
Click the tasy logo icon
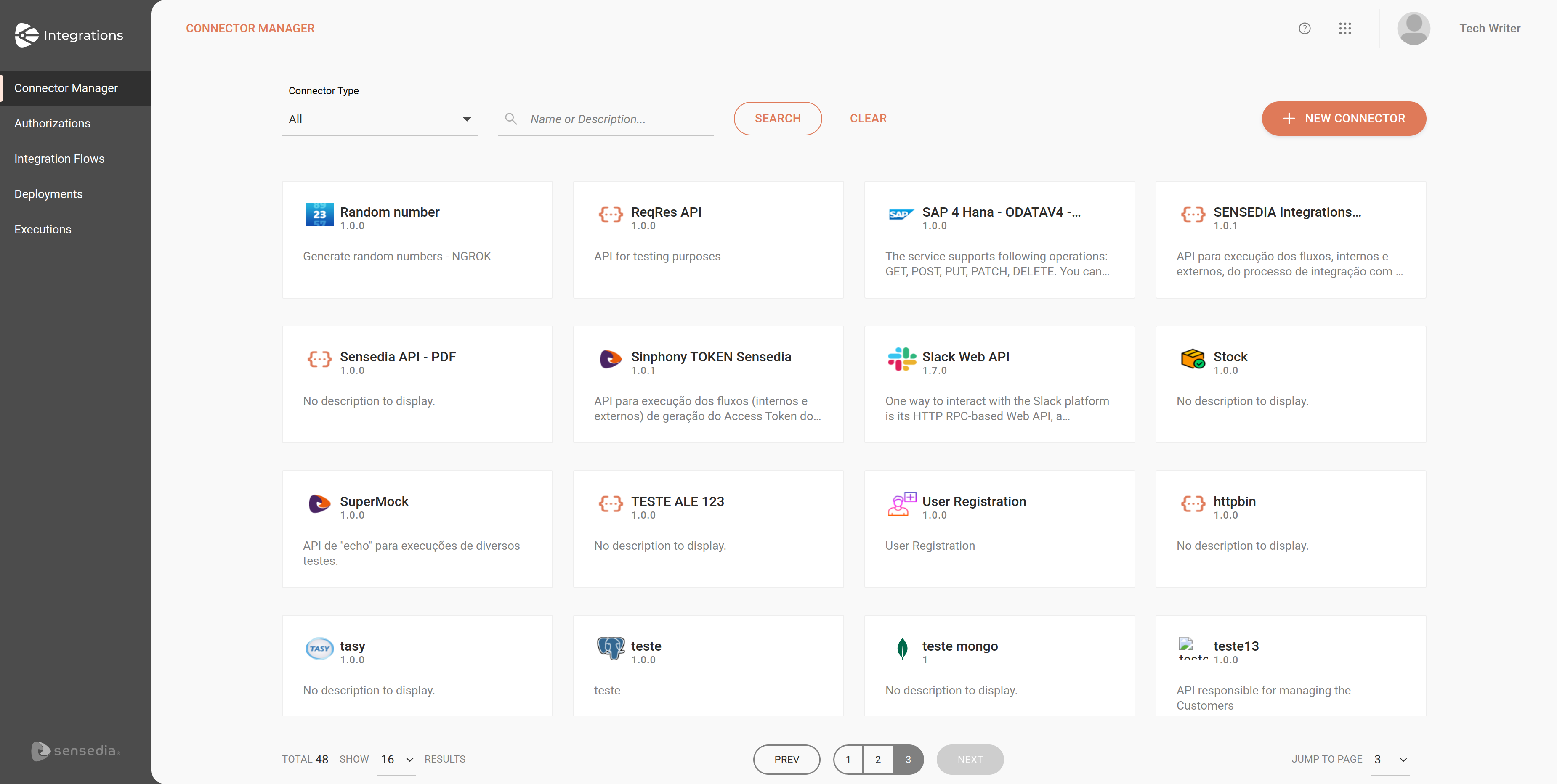click(319, 649)
